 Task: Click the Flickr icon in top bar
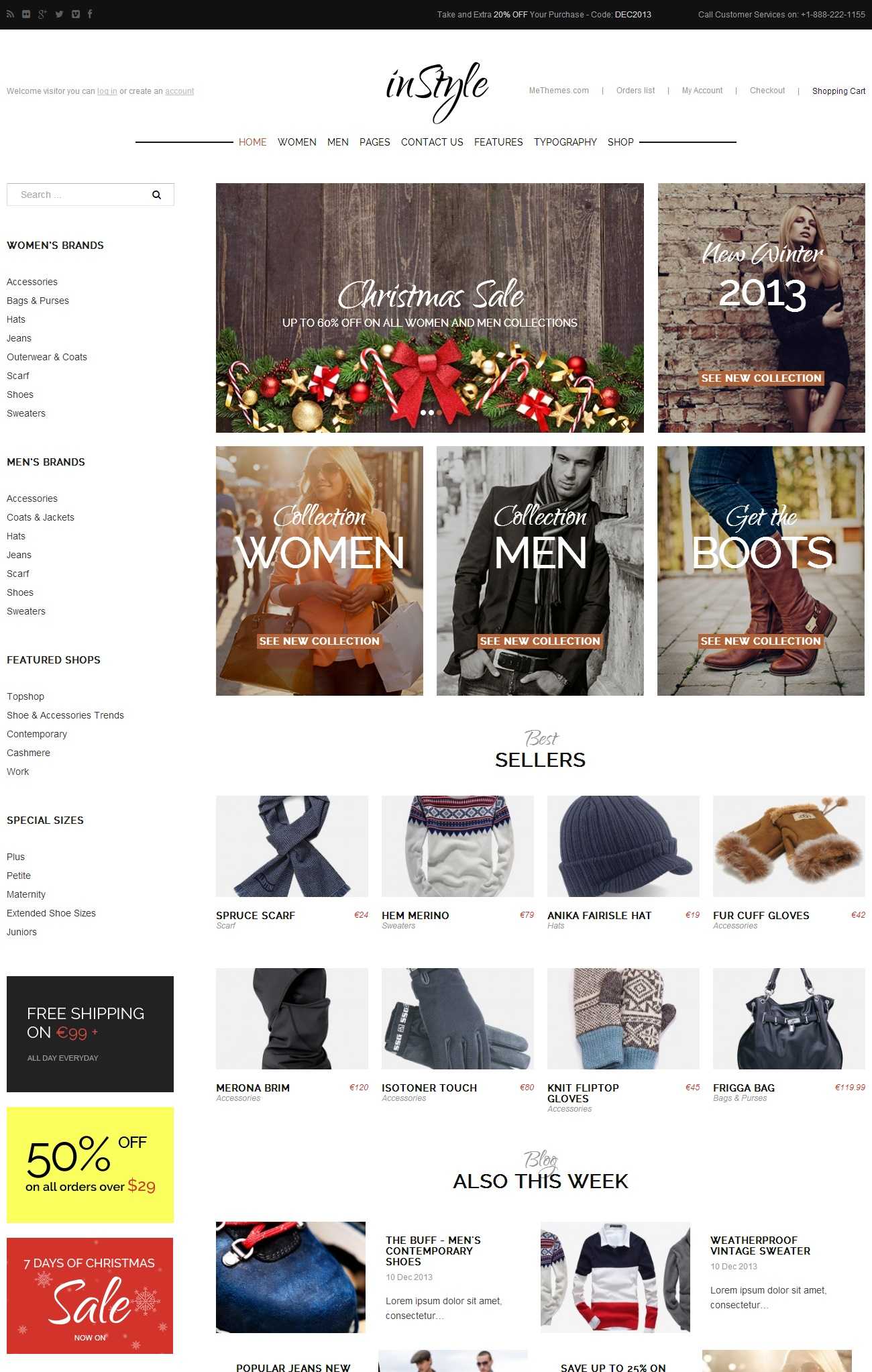[26, 14]
